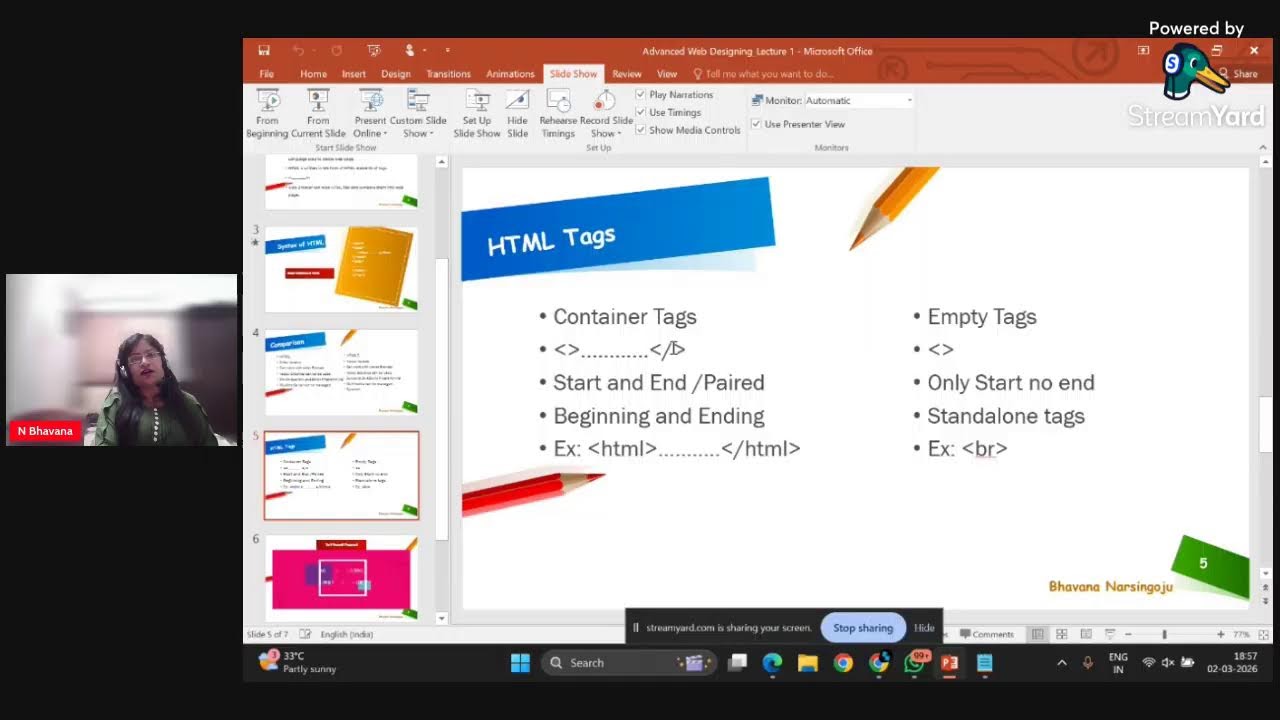The width and height of the screenshot is (1280, 720).
Task: Open the File tab
Action: 267,74
